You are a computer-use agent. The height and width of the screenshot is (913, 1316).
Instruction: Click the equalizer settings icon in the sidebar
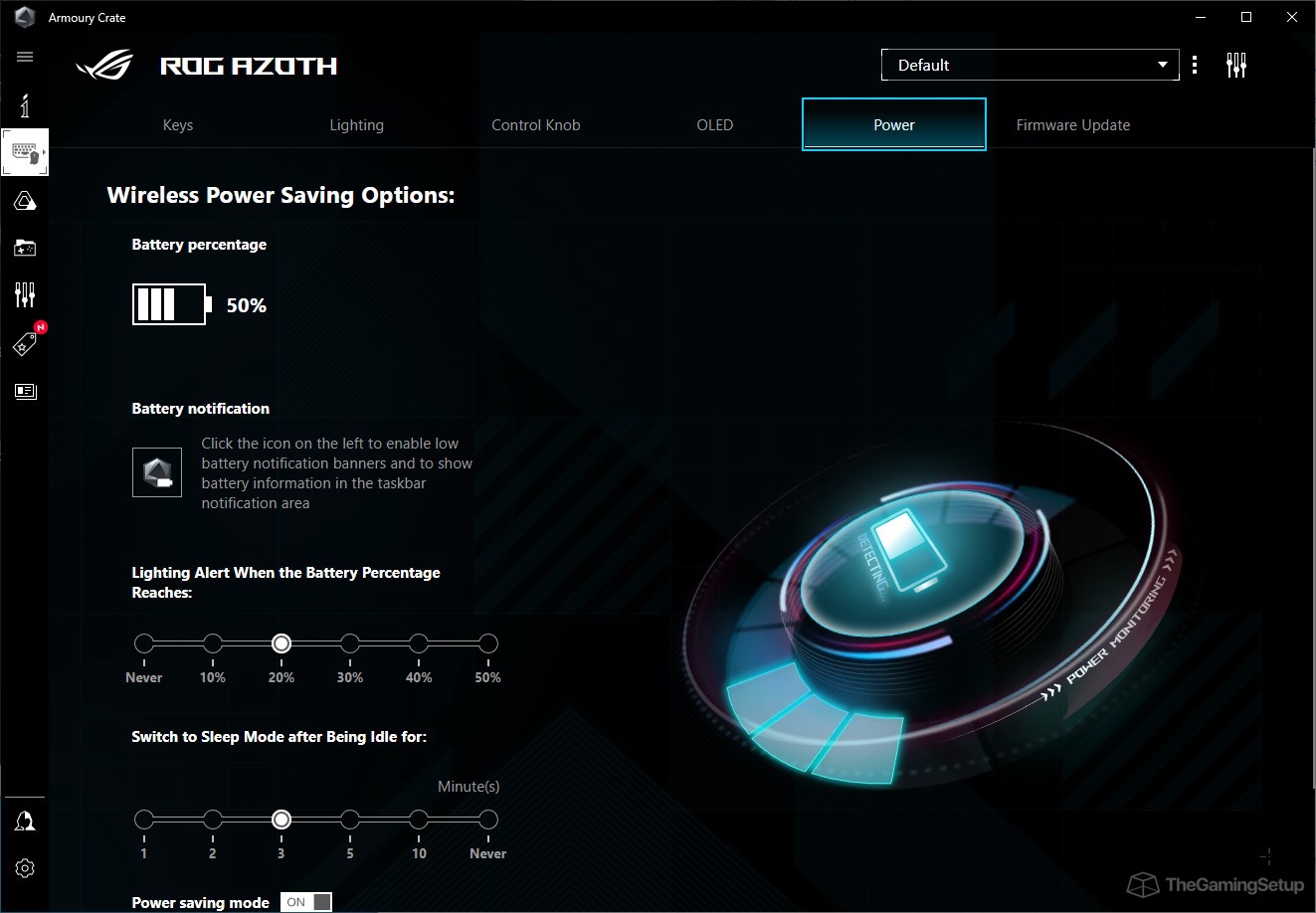pos(25,294)
